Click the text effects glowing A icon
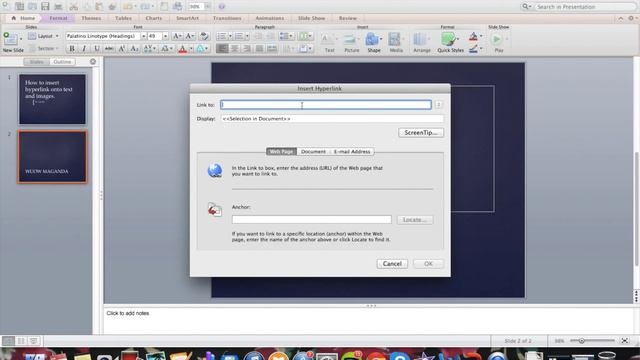Screen dimensions: 640x360 (x=200, y=49)
